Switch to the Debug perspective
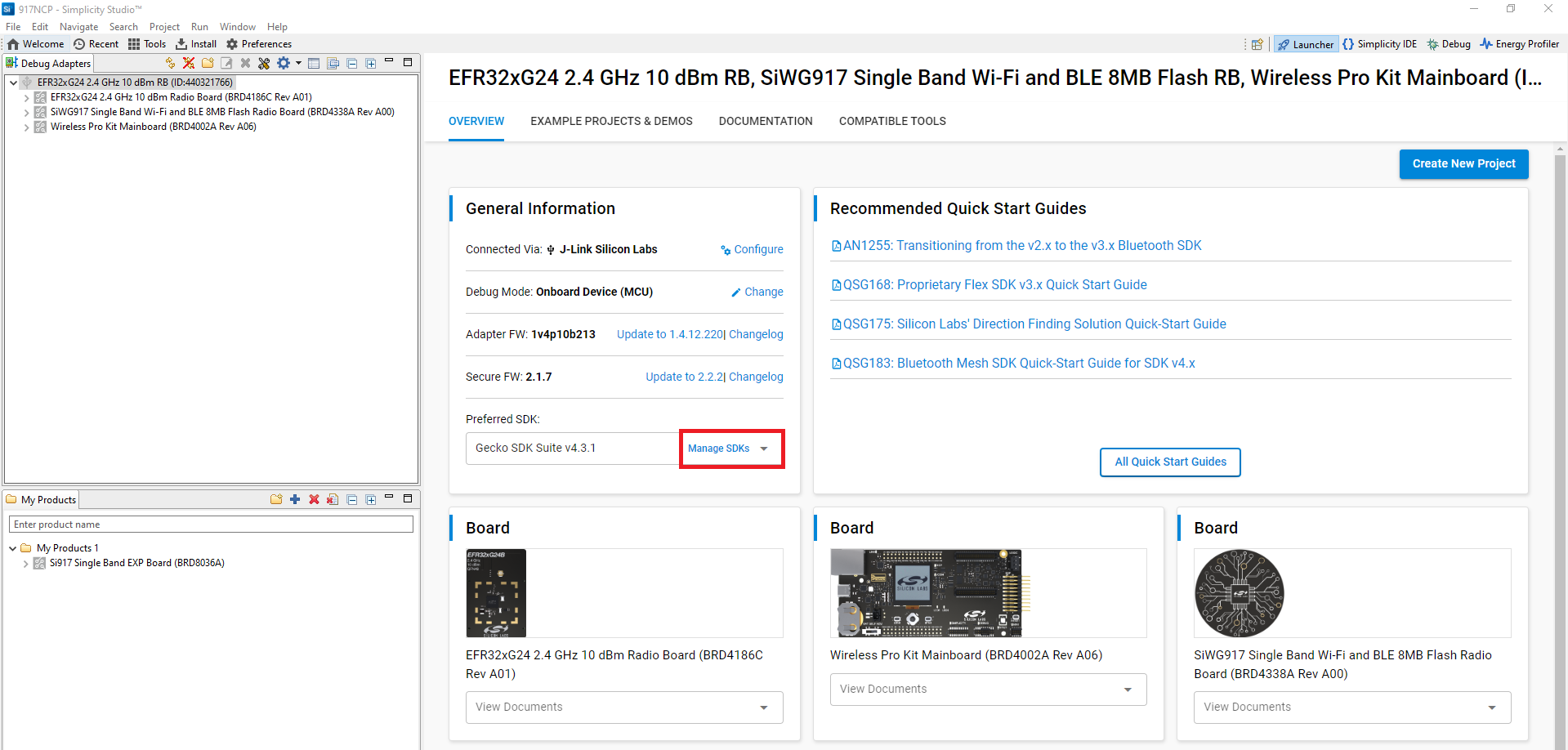 (x=1449, y=44)
